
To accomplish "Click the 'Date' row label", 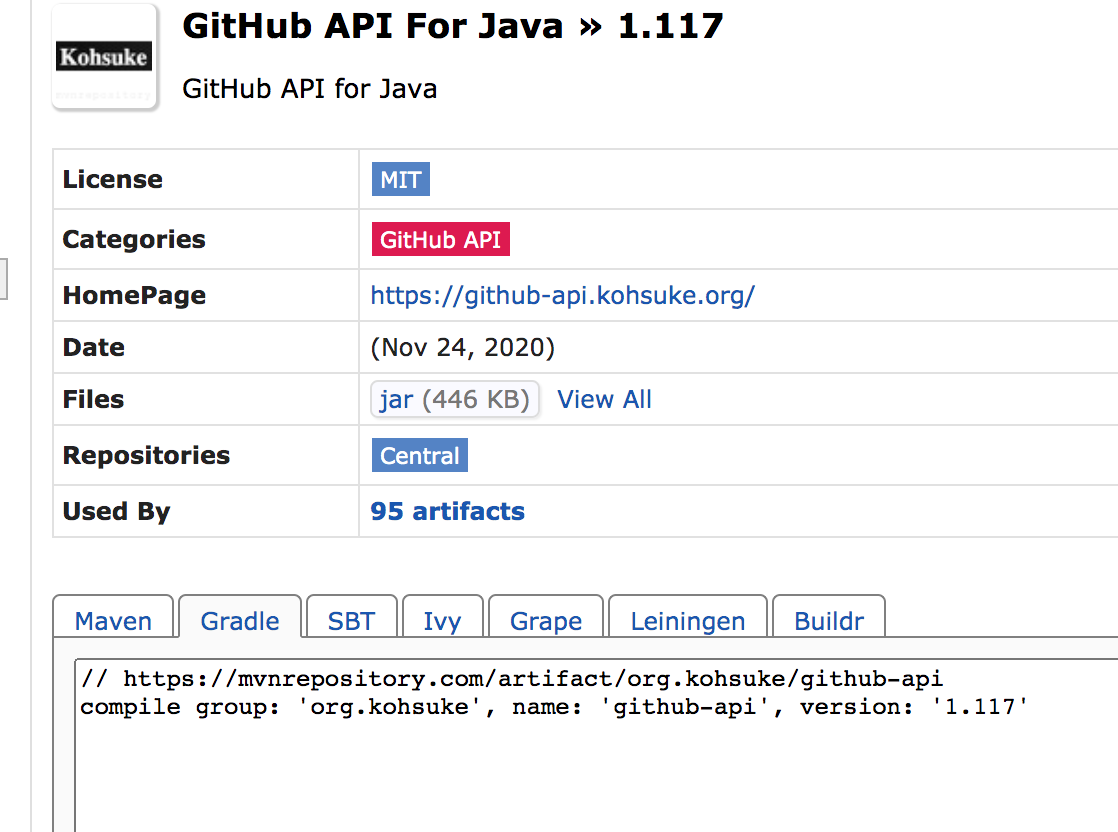I will coord(93,347).
